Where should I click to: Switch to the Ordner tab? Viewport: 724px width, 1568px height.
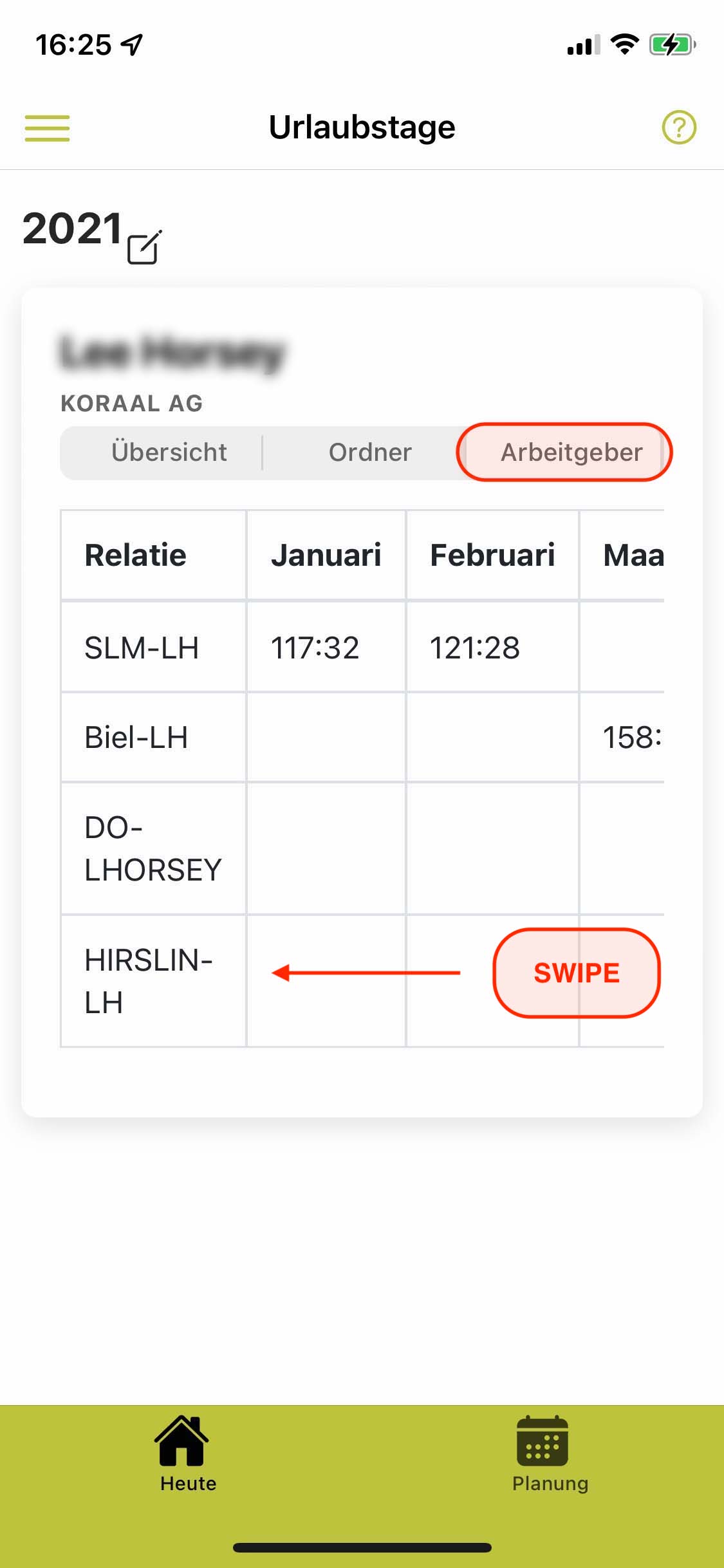[370, 452]
